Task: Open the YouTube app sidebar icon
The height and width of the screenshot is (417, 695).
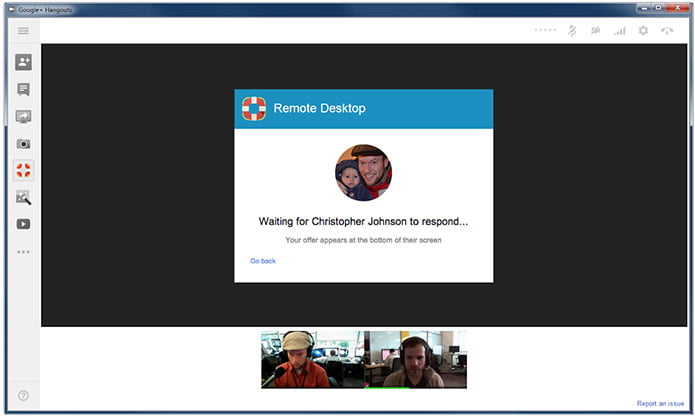Action: click(x=23, y=224)
